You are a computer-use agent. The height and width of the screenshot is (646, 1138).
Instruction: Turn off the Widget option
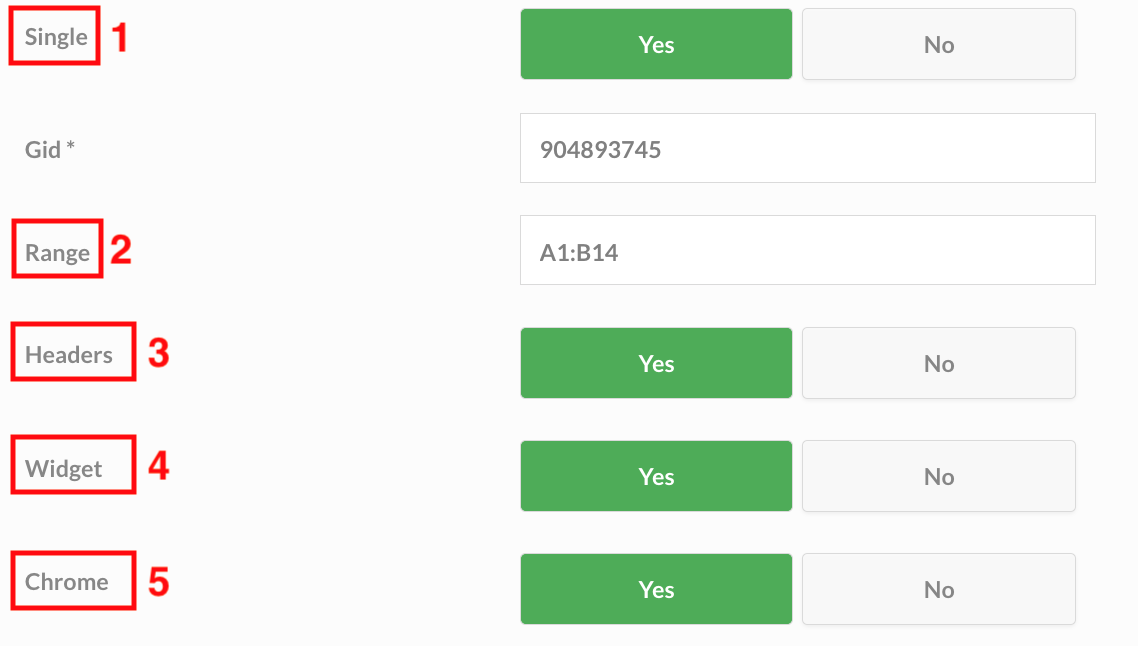tap(937, 476)
